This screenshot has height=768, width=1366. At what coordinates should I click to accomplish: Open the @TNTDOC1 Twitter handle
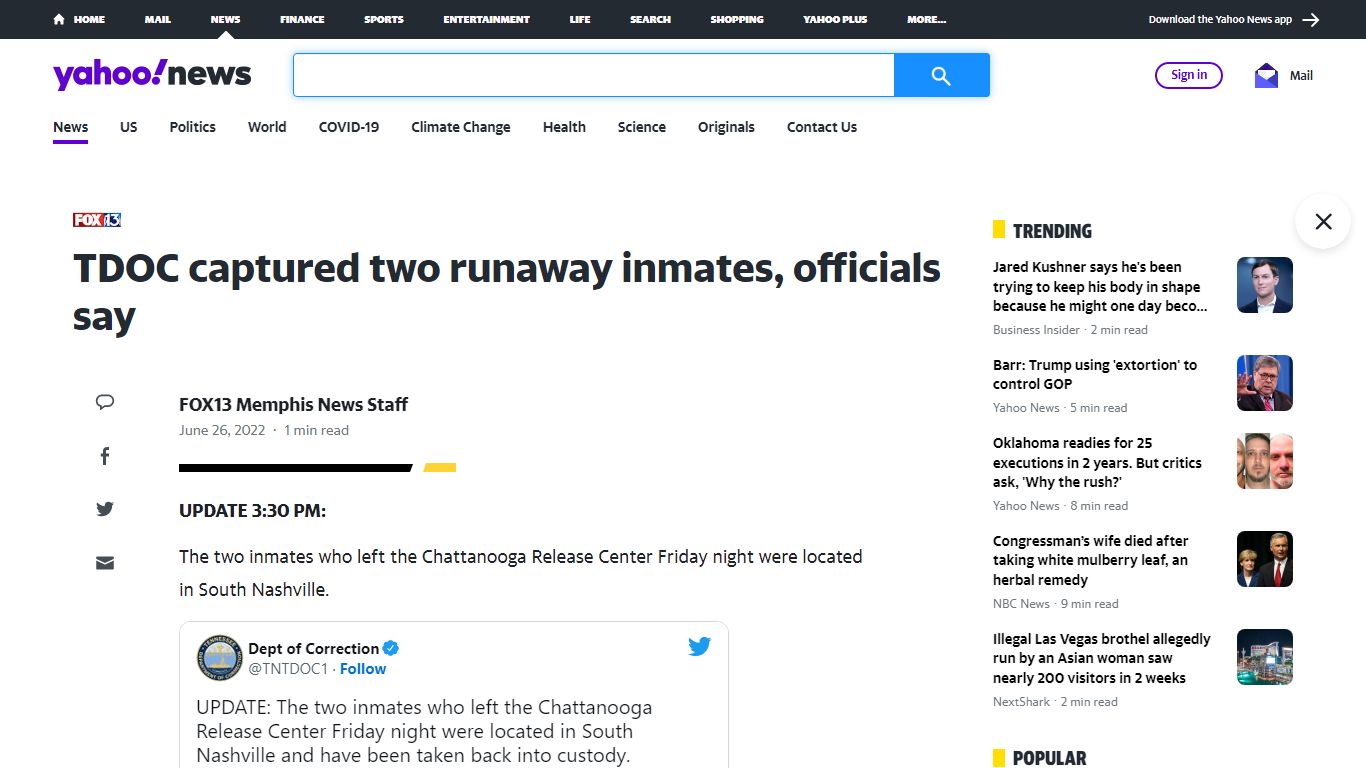coord(288,669)
